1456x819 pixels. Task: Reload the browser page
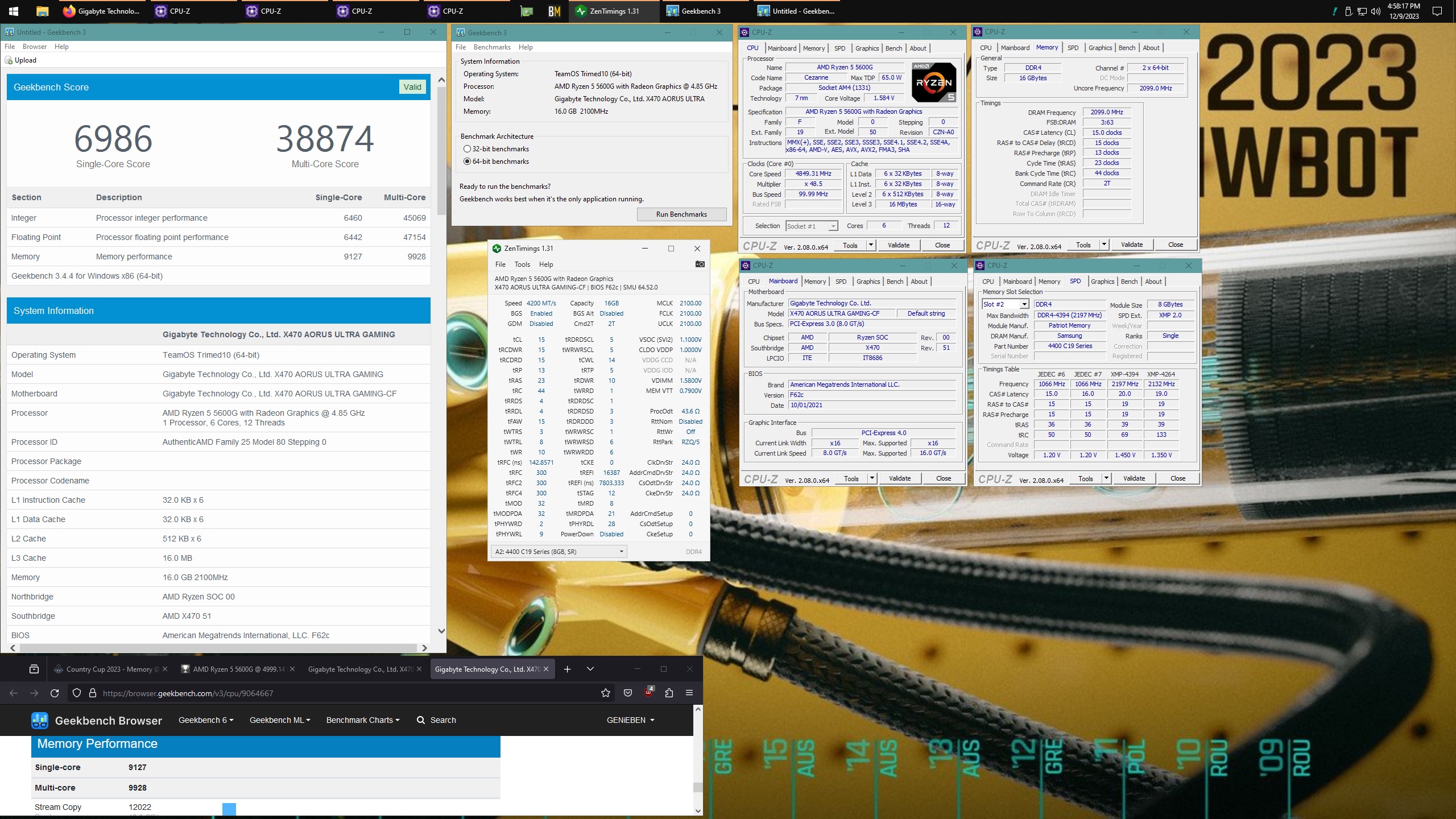tap(55, 693)
